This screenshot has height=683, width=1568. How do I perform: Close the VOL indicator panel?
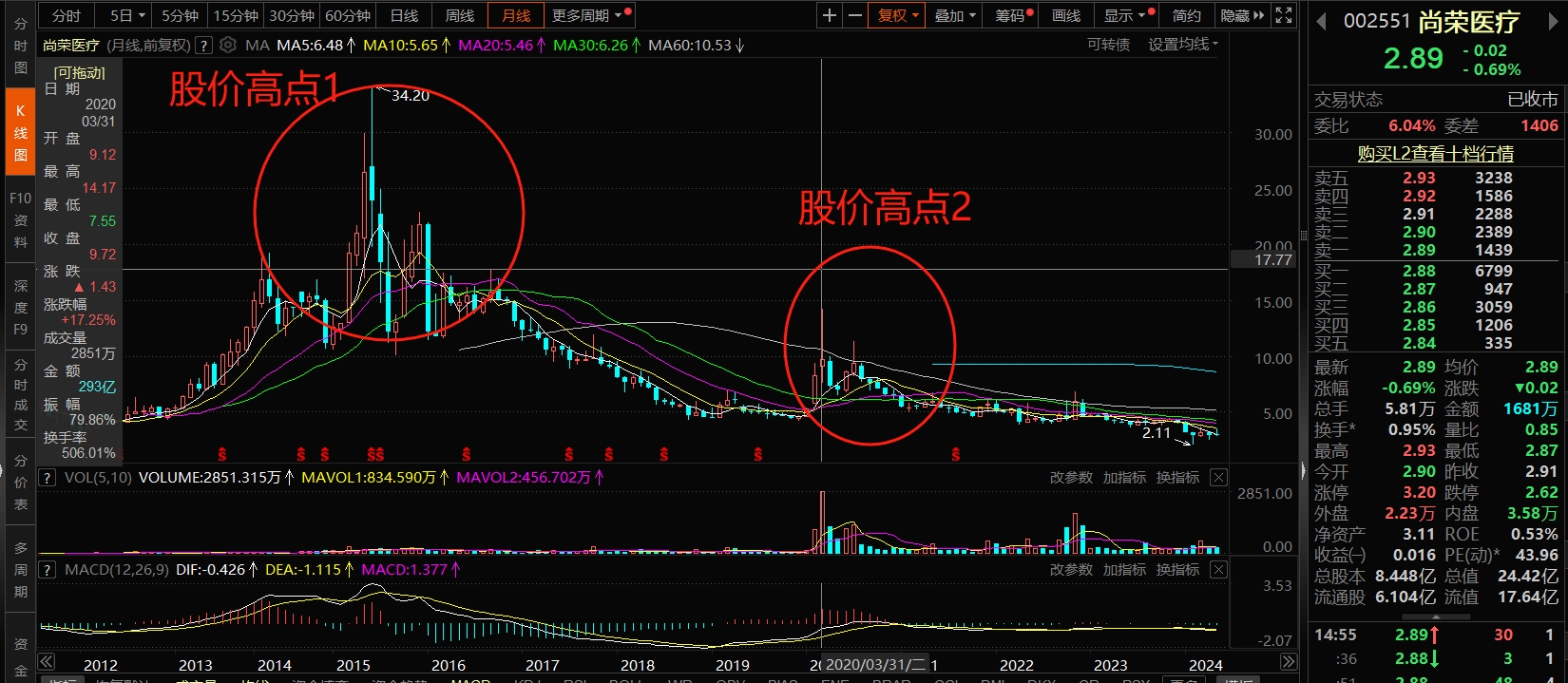pyautogui.click(x=1218, y=478)
